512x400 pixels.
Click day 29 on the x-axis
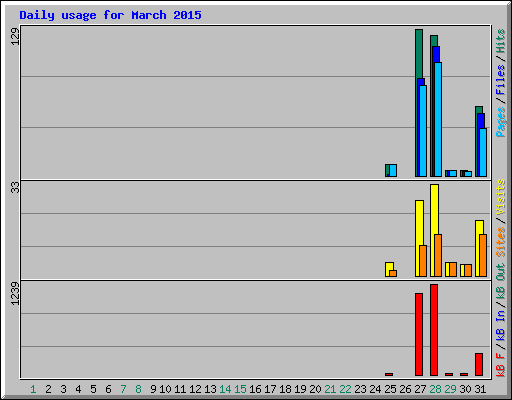[x=450, y=389]
